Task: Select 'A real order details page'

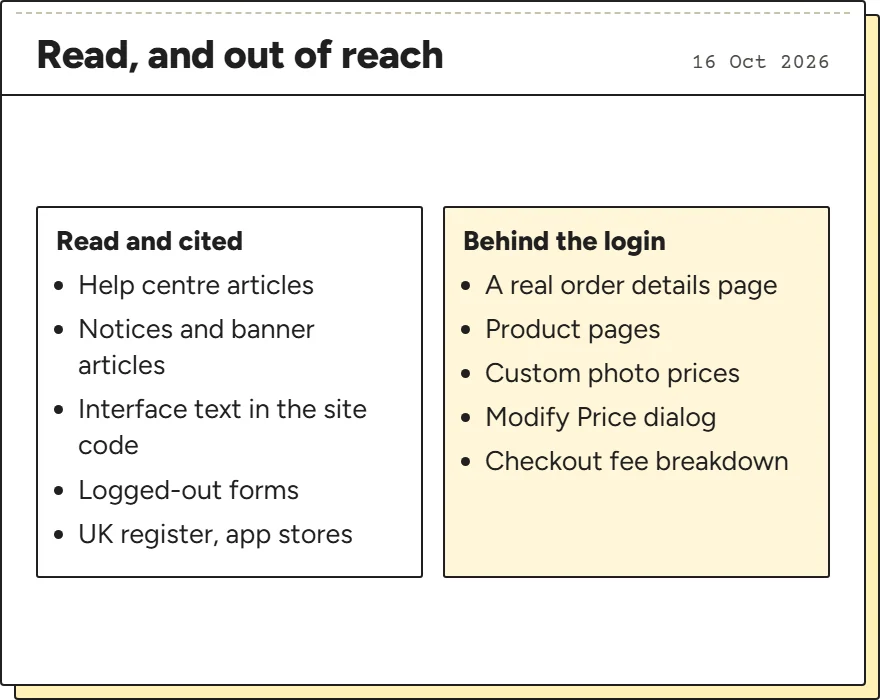Action: [x=631, y=285]
